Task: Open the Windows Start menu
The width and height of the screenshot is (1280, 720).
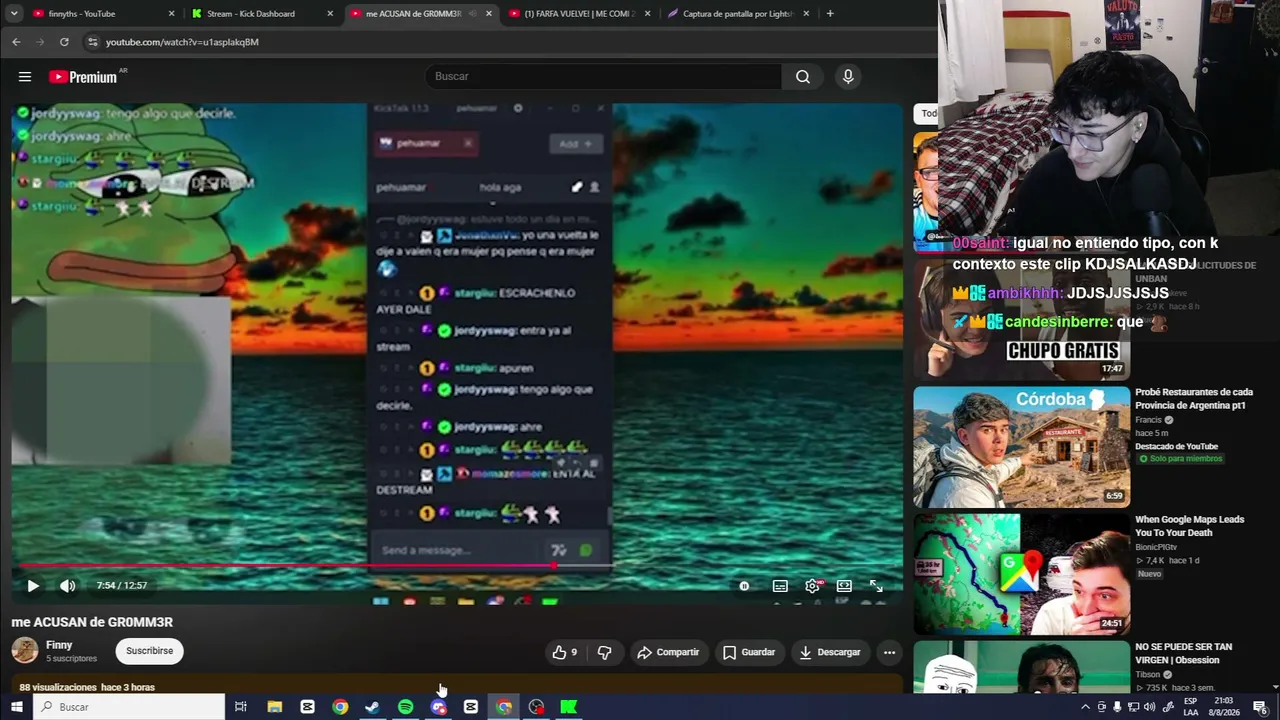Action: tap(17, 707)
